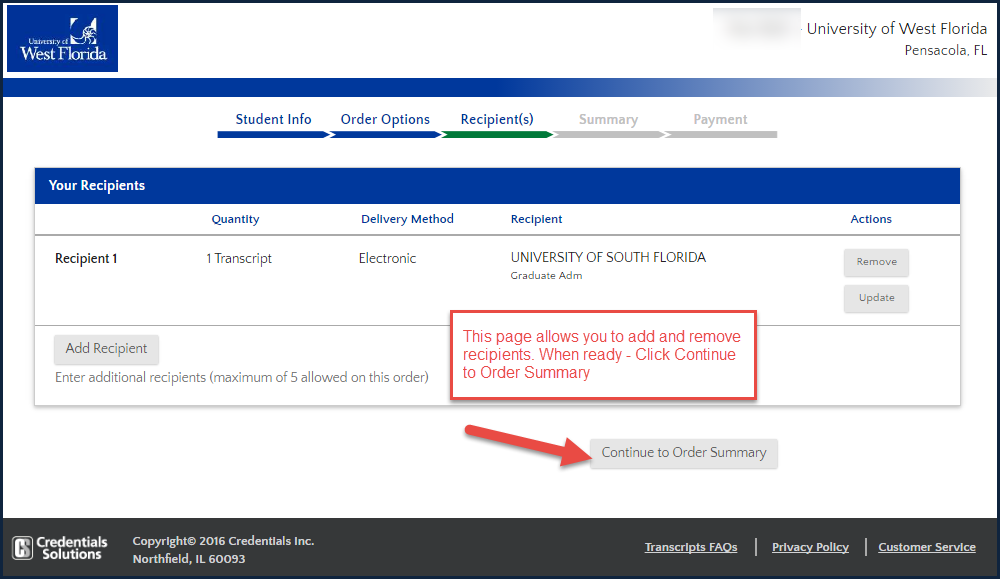Viewport: 1000px width, 579px height.
Task: Open the Customer Service link
Action: 927,547
